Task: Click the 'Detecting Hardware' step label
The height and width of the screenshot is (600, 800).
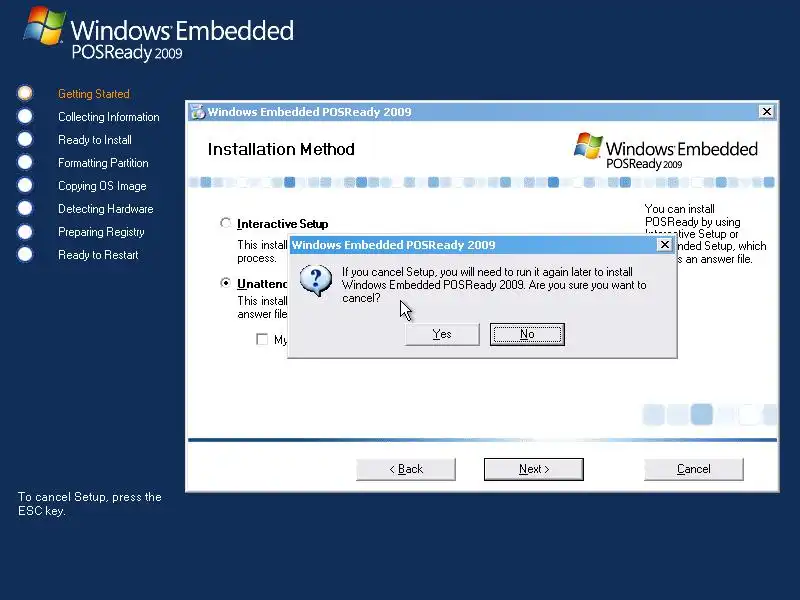Action: [106, 209]
